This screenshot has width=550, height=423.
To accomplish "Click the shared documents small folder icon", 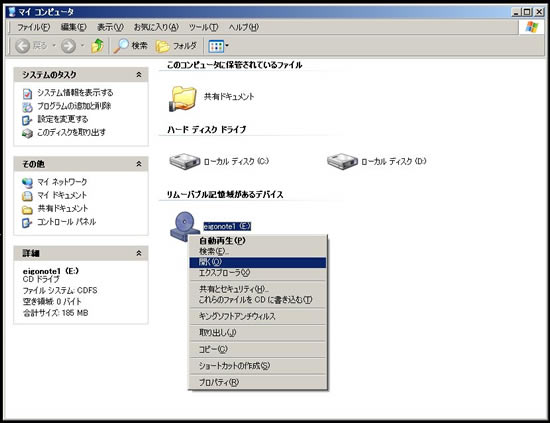I will tap(27, 209).
